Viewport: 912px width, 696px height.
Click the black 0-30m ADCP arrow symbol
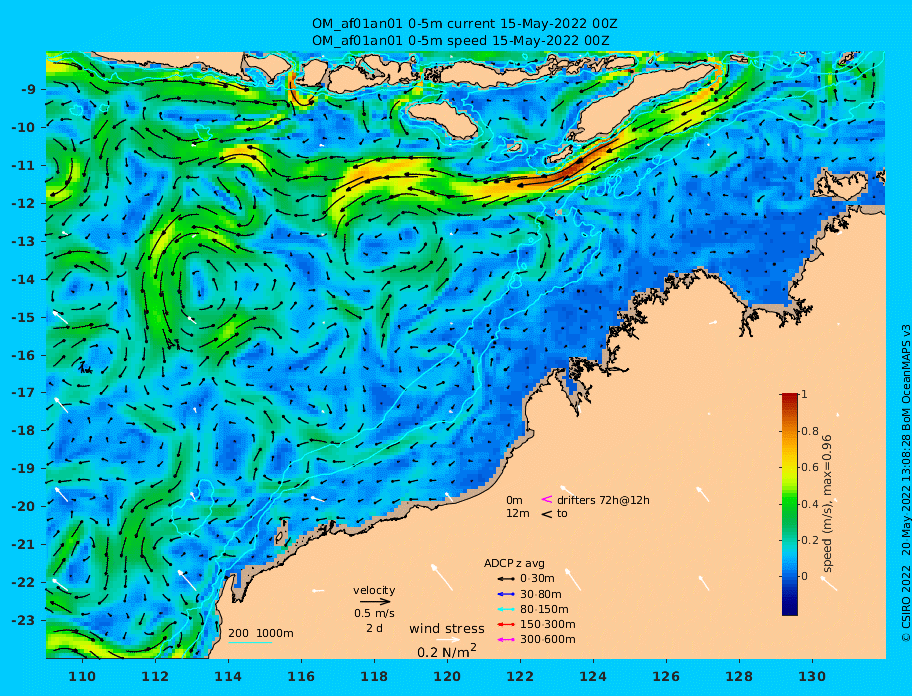point(506,579)
